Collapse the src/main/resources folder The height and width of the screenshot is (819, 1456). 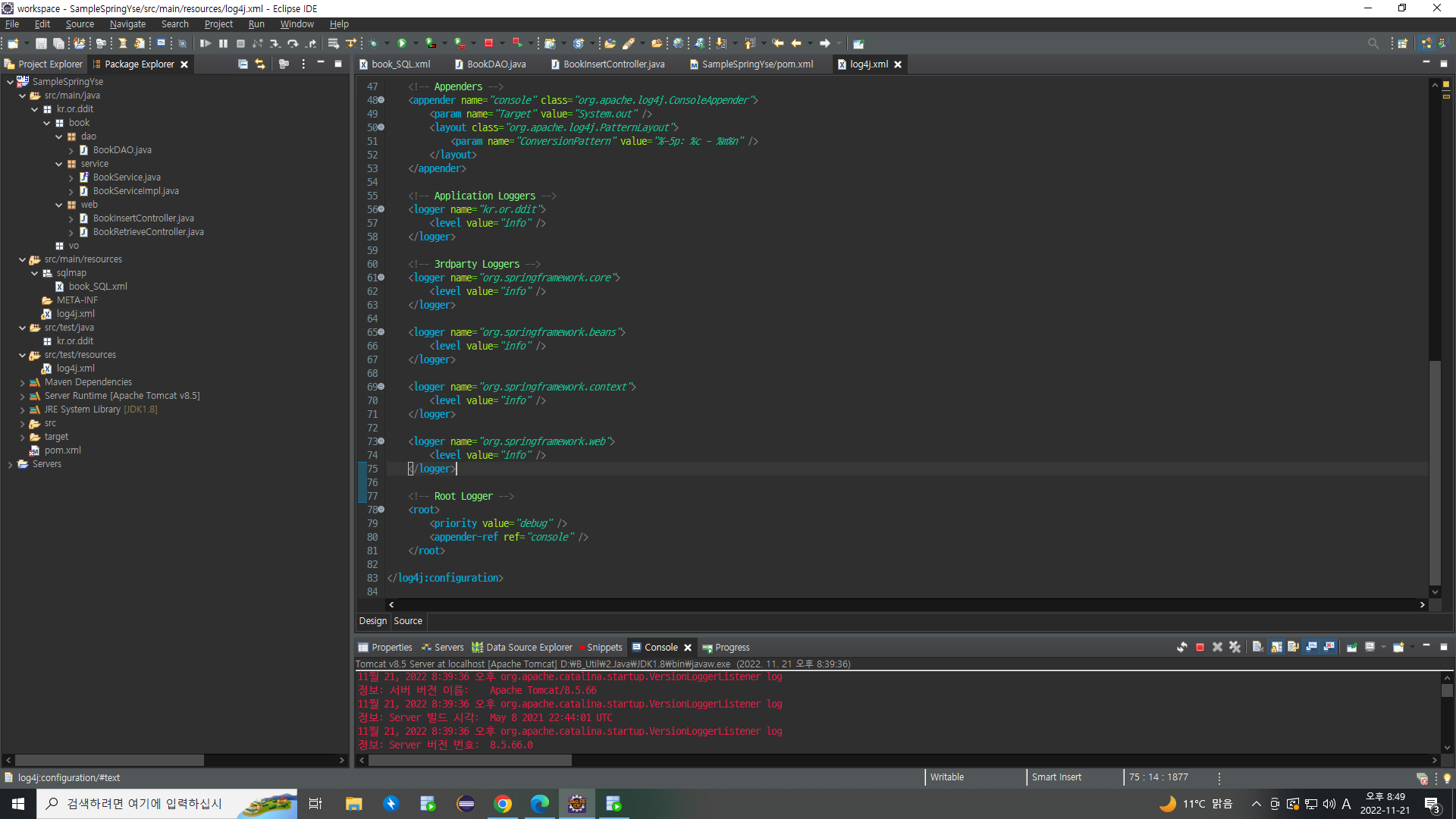(x=22, y=259)
